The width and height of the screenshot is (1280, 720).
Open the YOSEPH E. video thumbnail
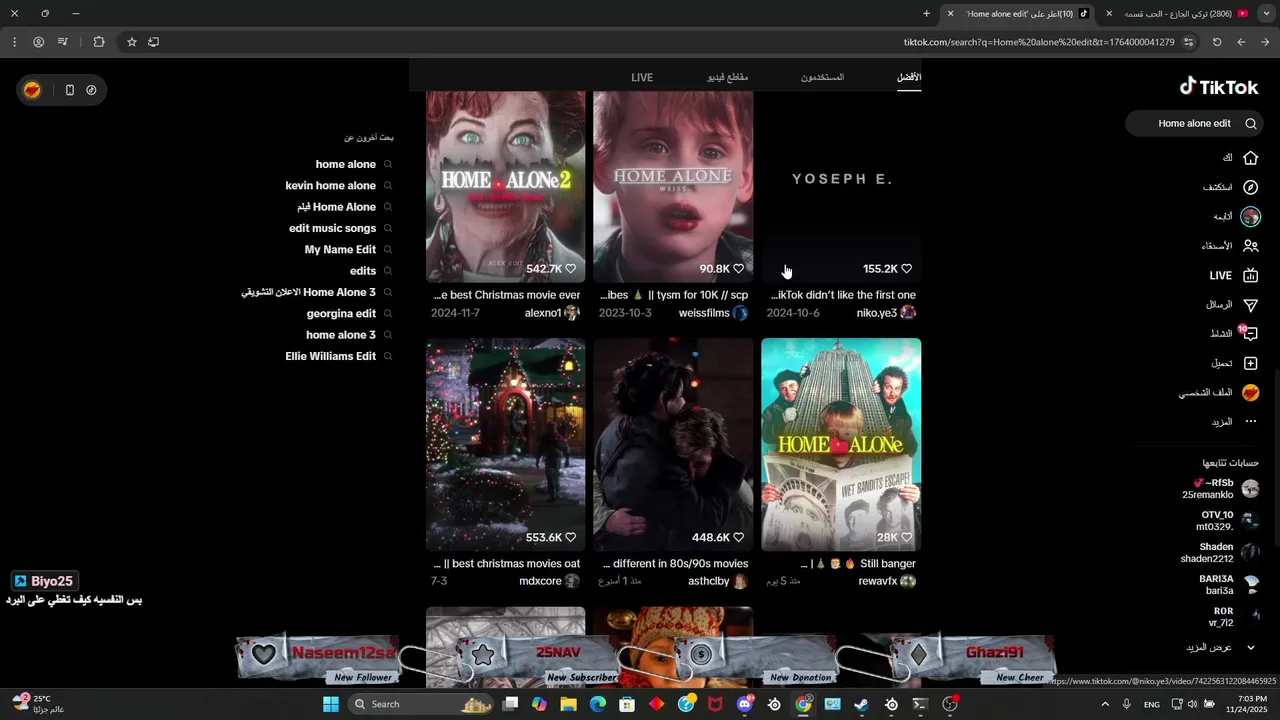[x=841, y=187]
